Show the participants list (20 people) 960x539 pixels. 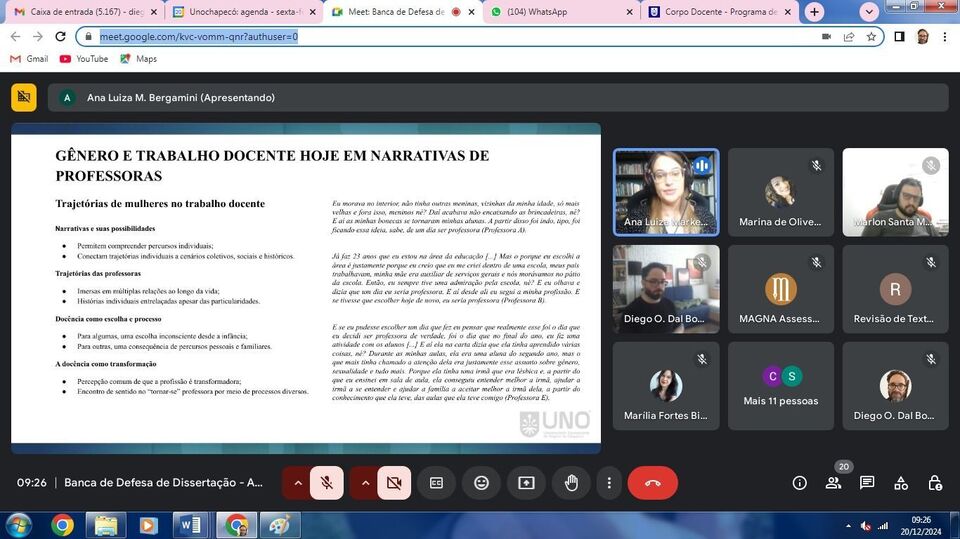point(833,483)
